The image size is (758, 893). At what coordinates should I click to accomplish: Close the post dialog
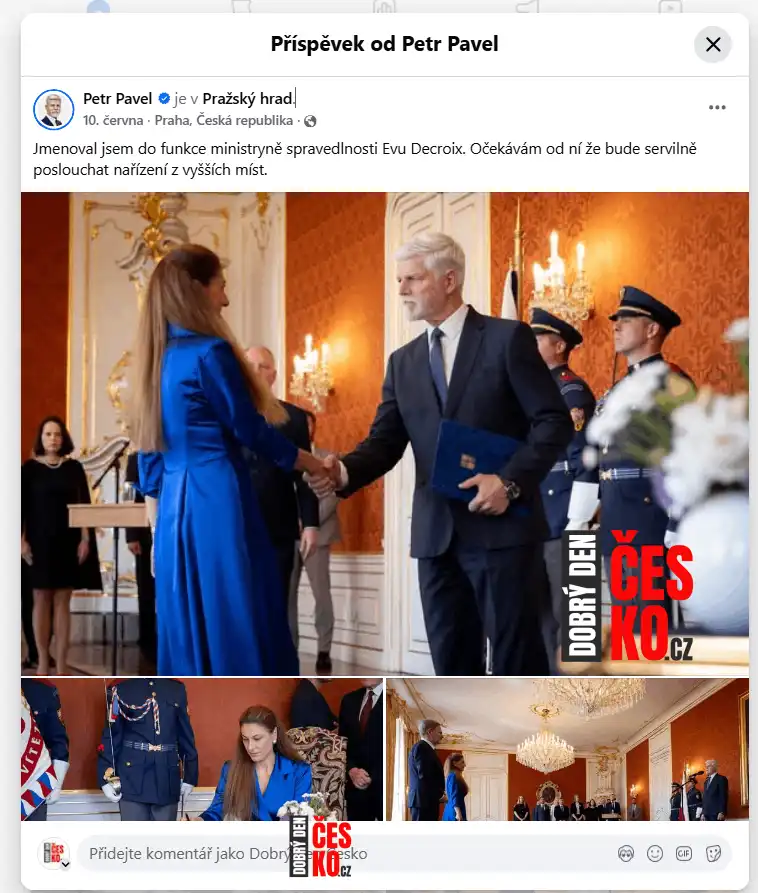click(x=712, y=44)
